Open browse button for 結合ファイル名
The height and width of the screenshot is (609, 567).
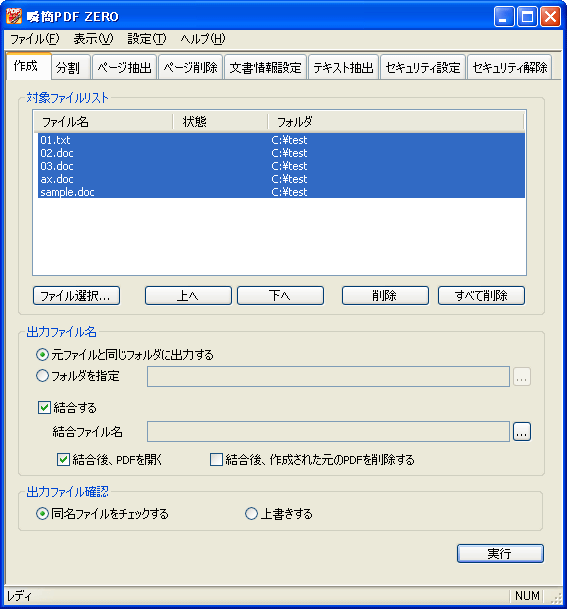522,432
